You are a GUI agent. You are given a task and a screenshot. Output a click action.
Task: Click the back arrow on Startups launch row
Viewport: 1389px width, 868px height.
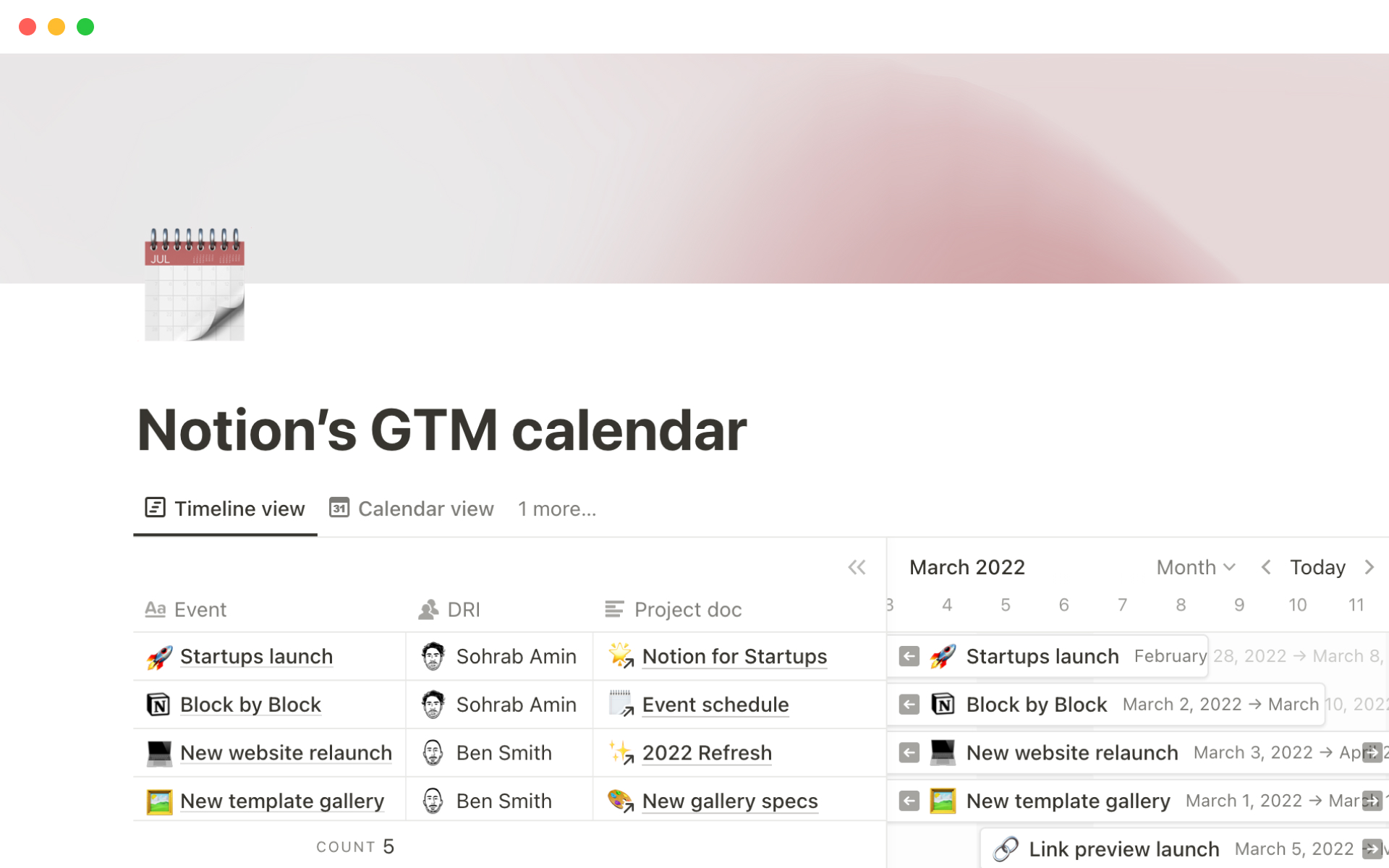[x=909, y=656]
